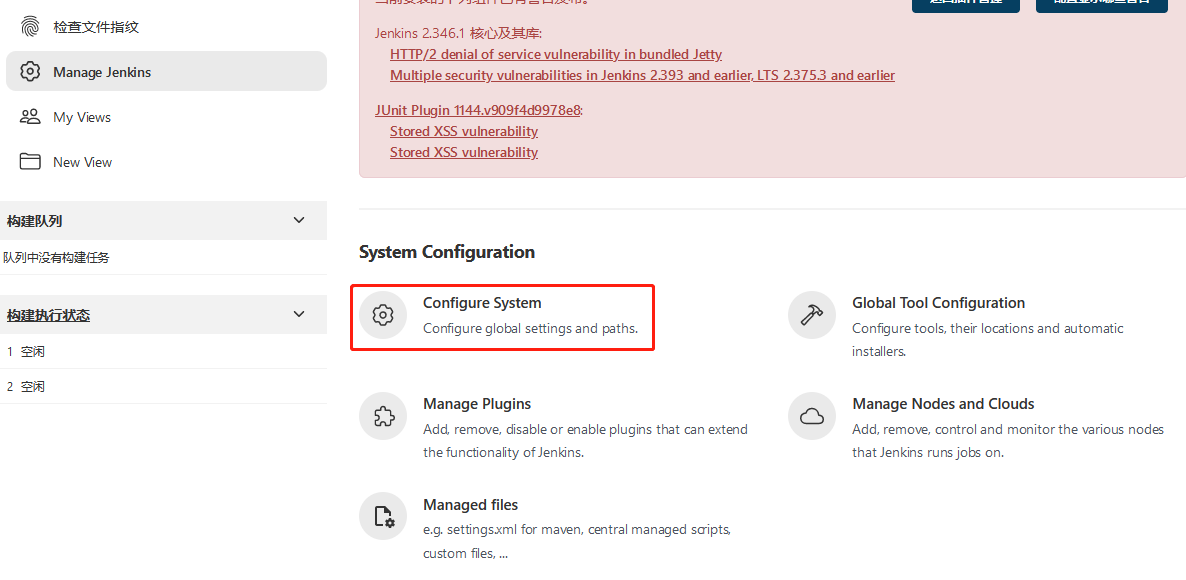Select Manage Jenkins in the sidebar
The height and width of the screenshot is (580, 1186).
166,72
